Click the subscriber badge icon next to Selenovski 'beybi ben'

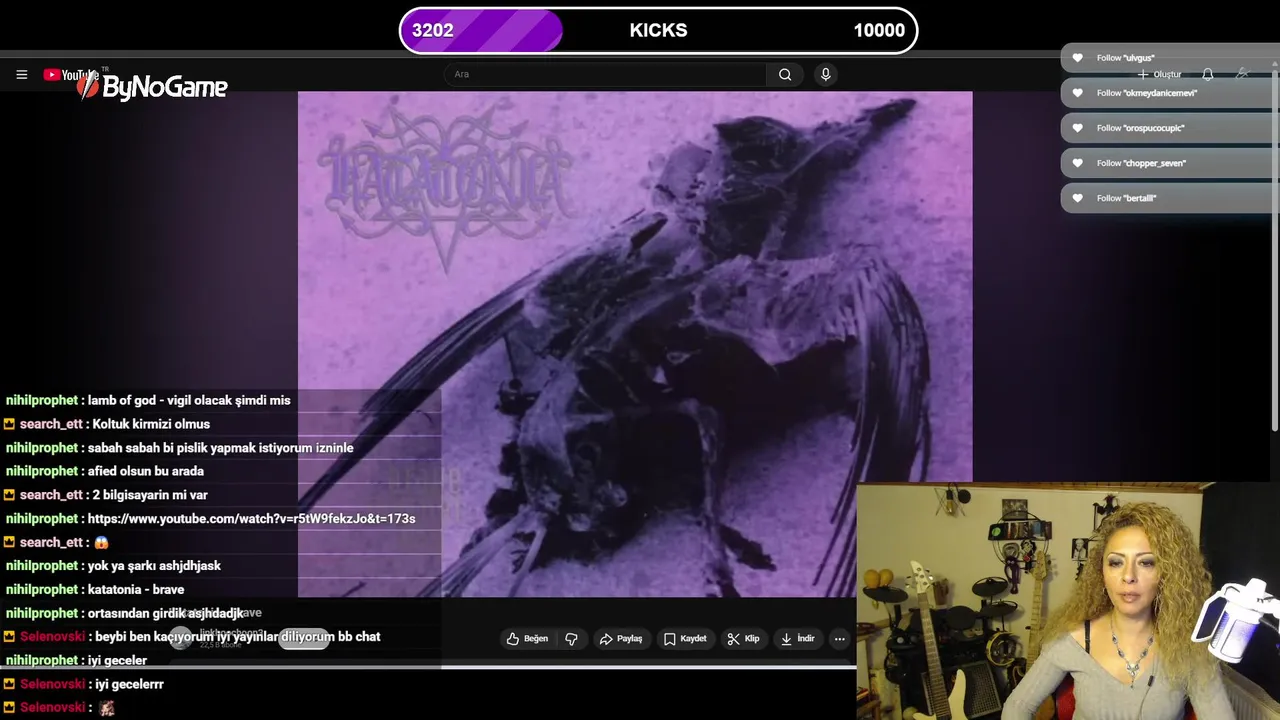click(x=9, y=637)
